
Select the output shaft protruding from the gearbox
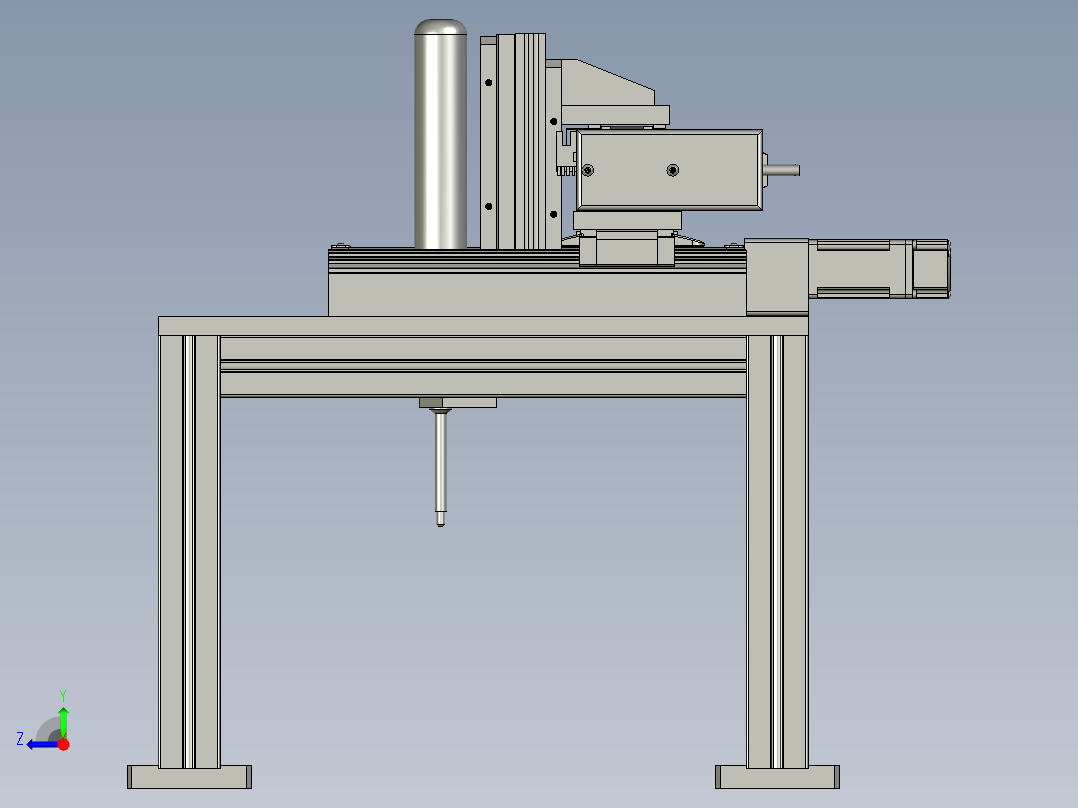pos(782,170)
